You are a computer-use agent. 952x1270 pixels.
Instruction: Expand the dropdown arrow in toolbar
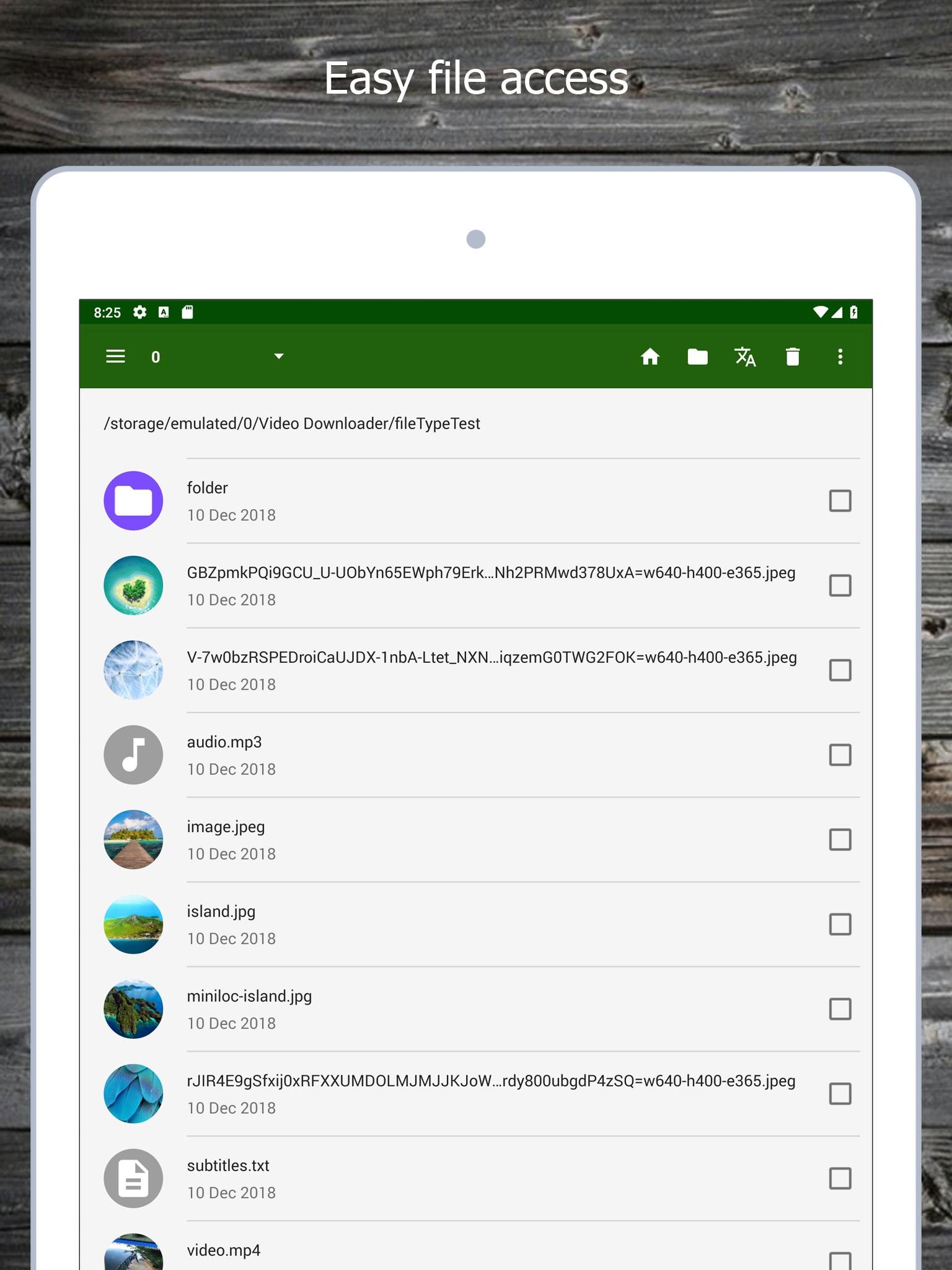(x=279, y=357)
